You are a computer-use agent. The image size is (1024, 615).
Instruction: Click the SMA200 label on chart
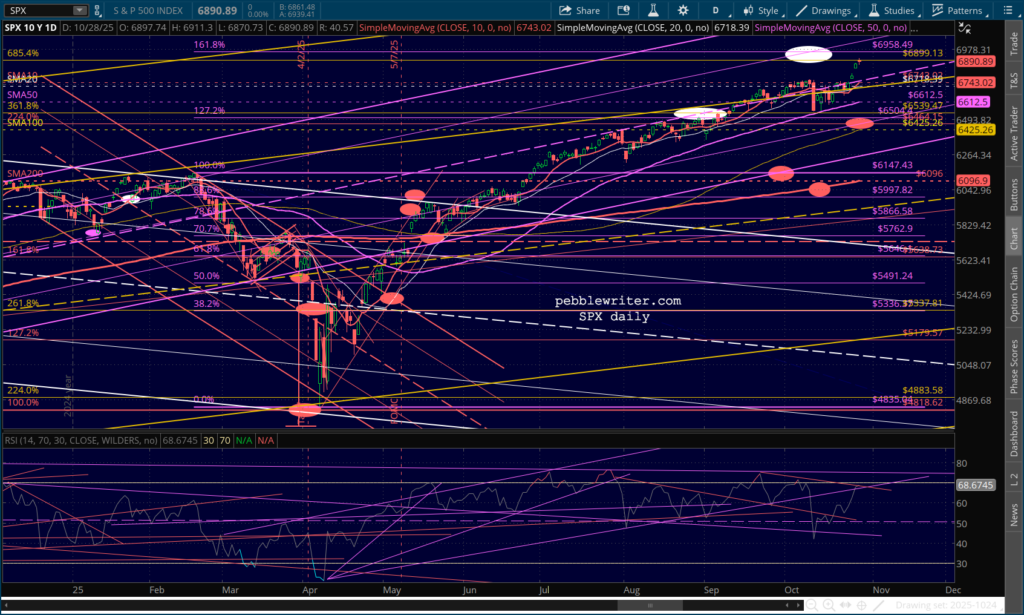tap(25, 174)
